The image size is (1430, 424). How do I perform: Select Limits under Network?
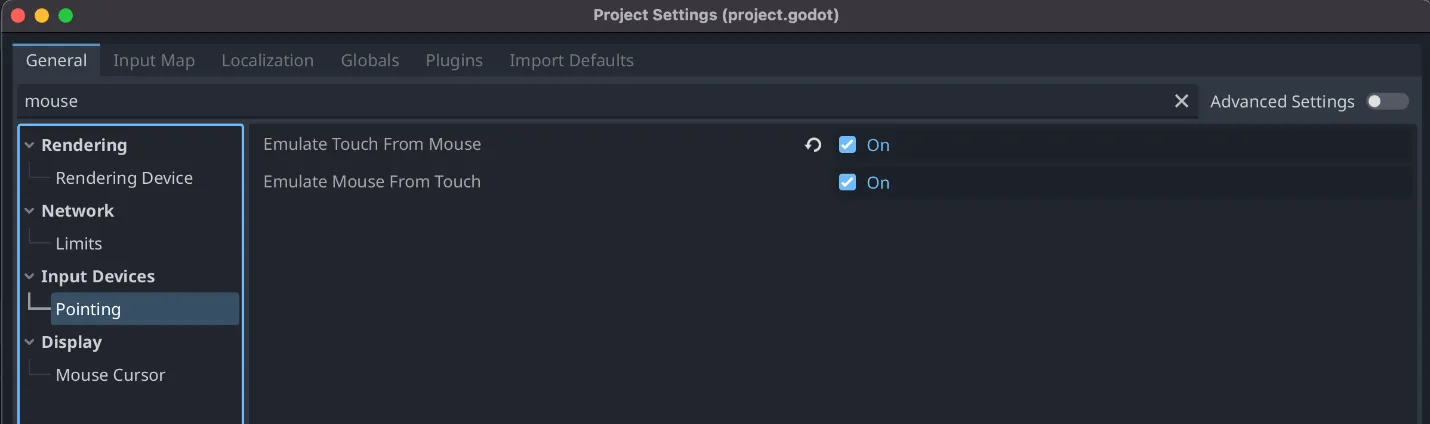pyautogui.click(x=79, y=244)
